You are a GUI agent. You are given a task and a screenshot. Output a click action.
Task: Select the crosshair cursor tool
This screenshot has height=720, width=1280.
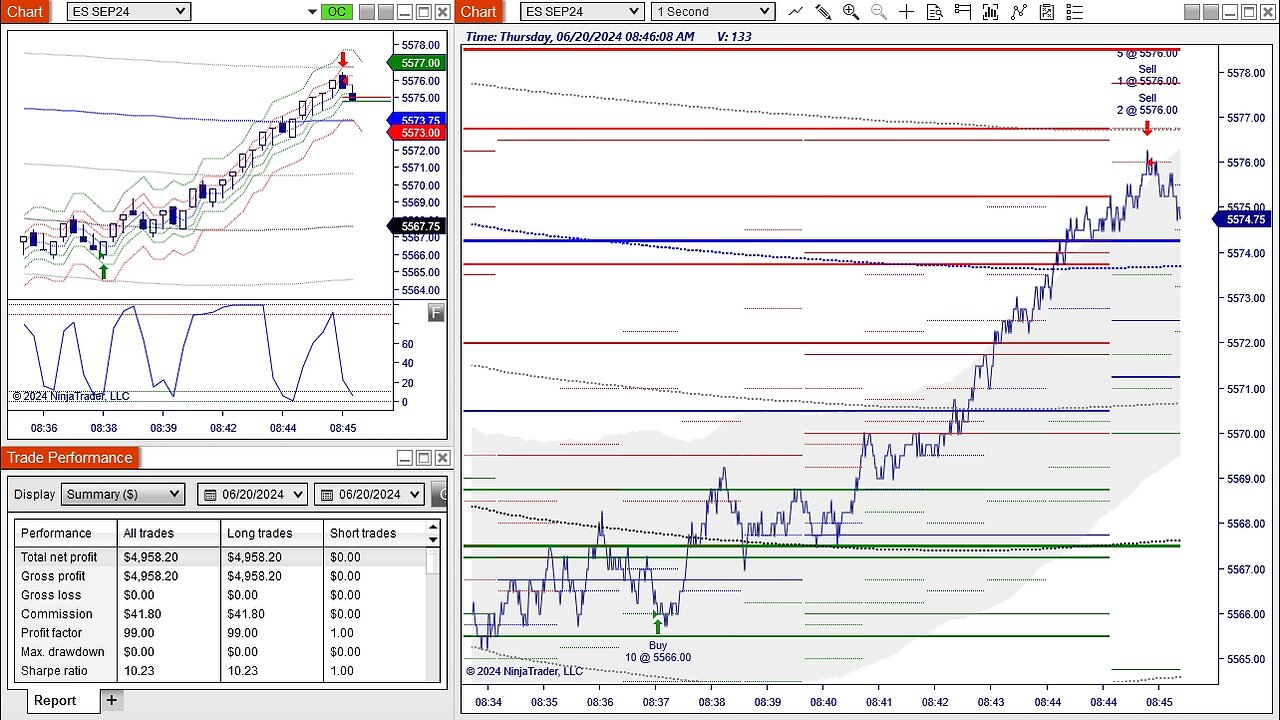[906, 12]
